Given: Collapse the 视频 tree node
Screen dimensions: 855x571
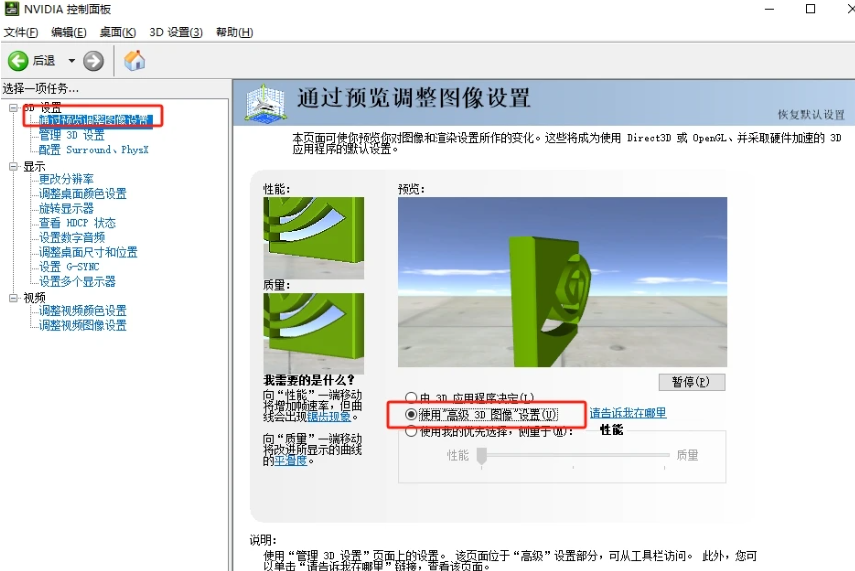Looking at the screenshot, I should pos(14,298).
